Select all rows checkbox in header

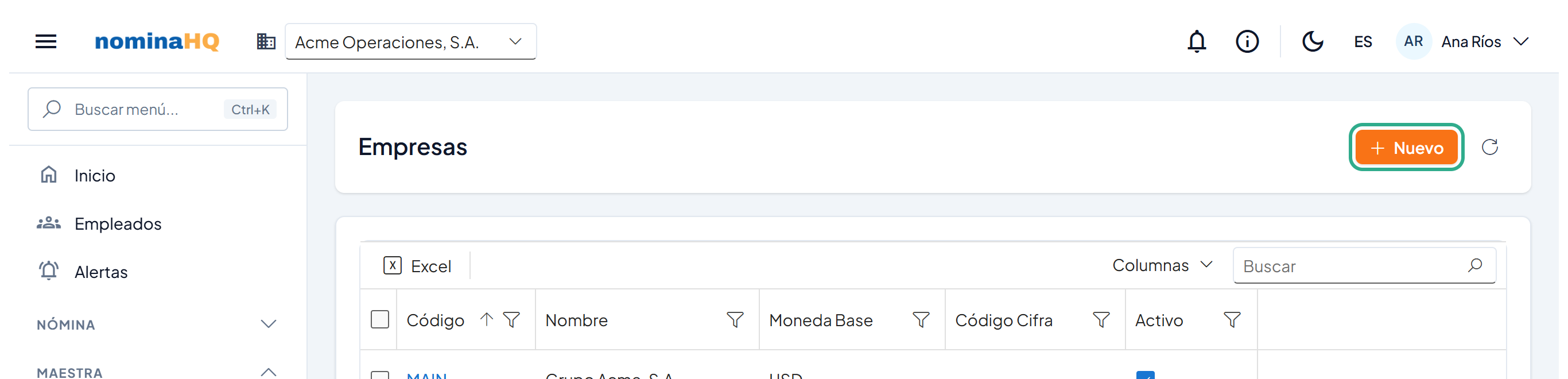click(380, 319)
